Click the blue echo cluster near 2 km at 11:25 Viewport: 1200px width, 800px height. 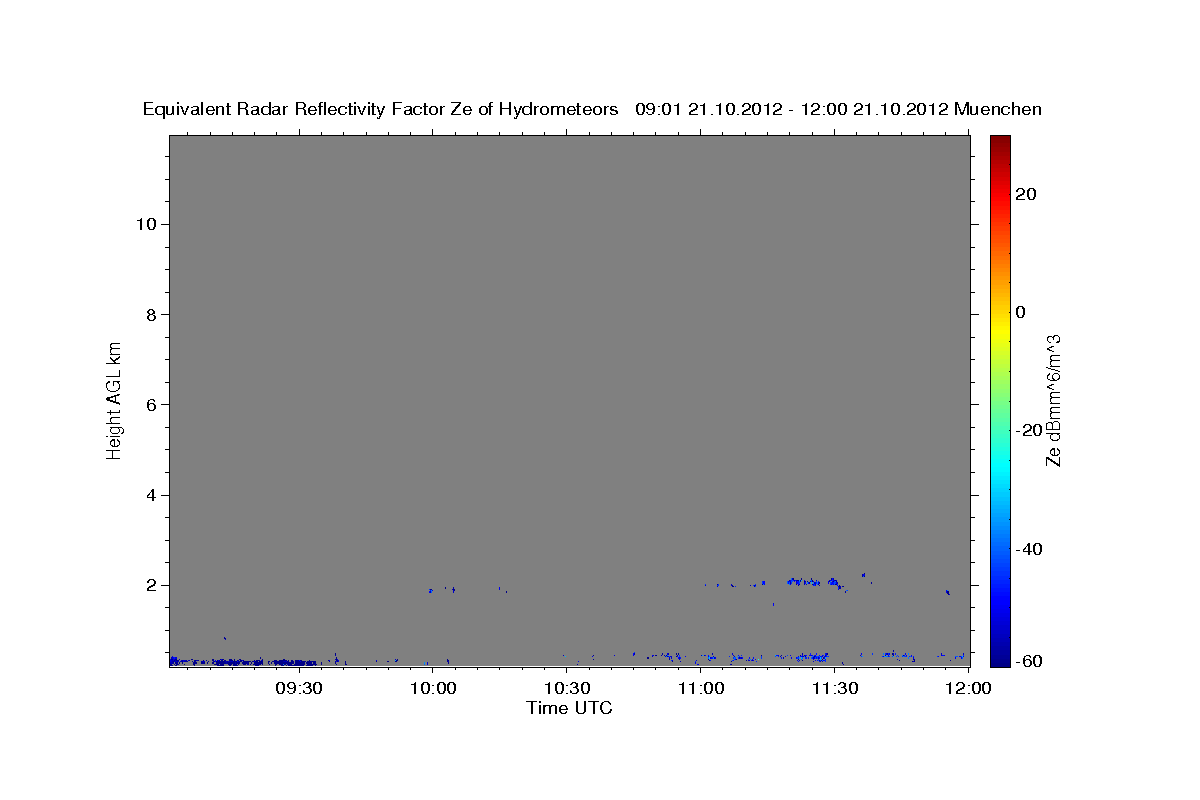(814, 581)
